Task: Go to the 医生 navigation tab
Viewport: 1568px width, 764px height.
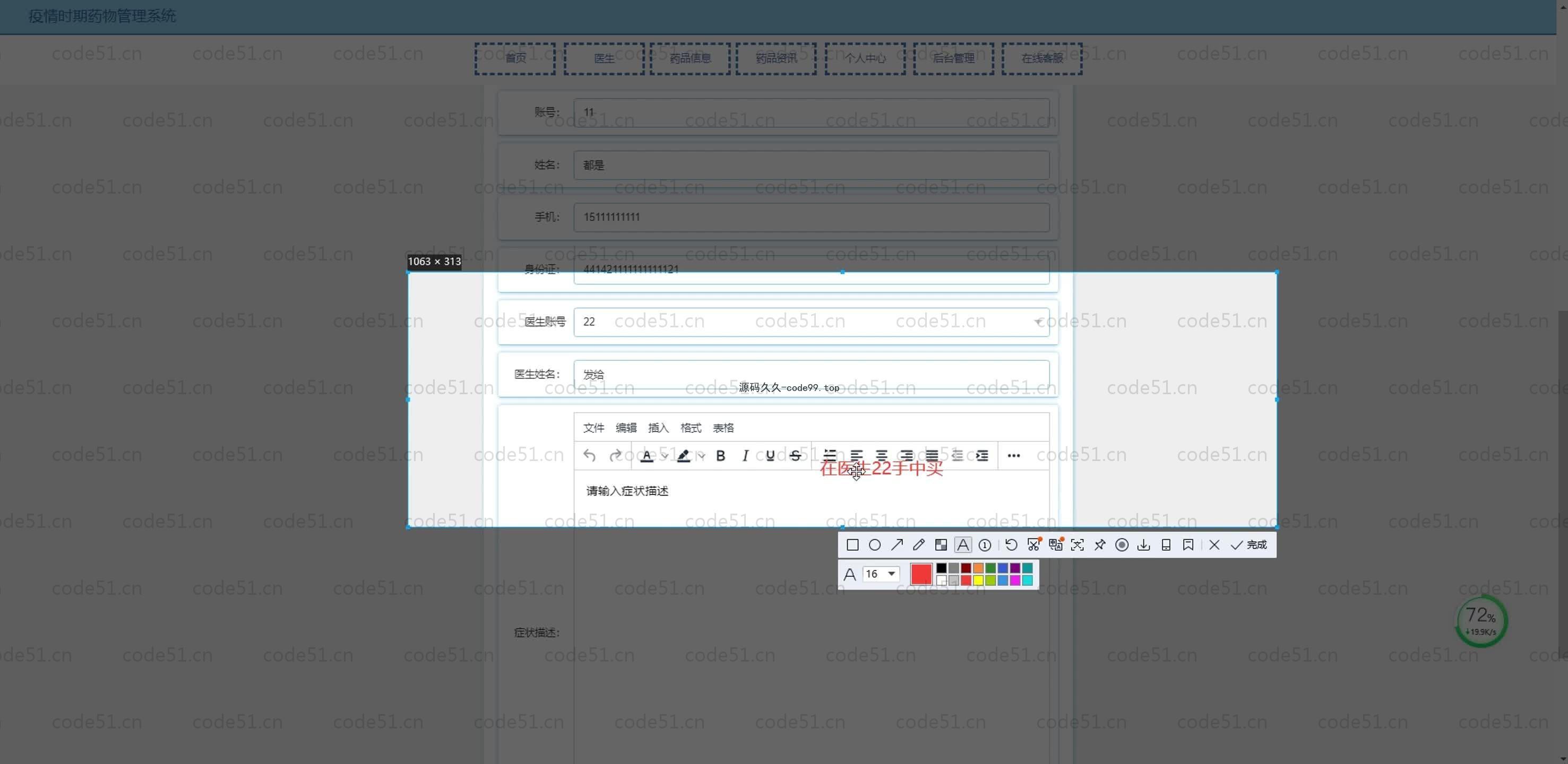Action: [604, 58]
